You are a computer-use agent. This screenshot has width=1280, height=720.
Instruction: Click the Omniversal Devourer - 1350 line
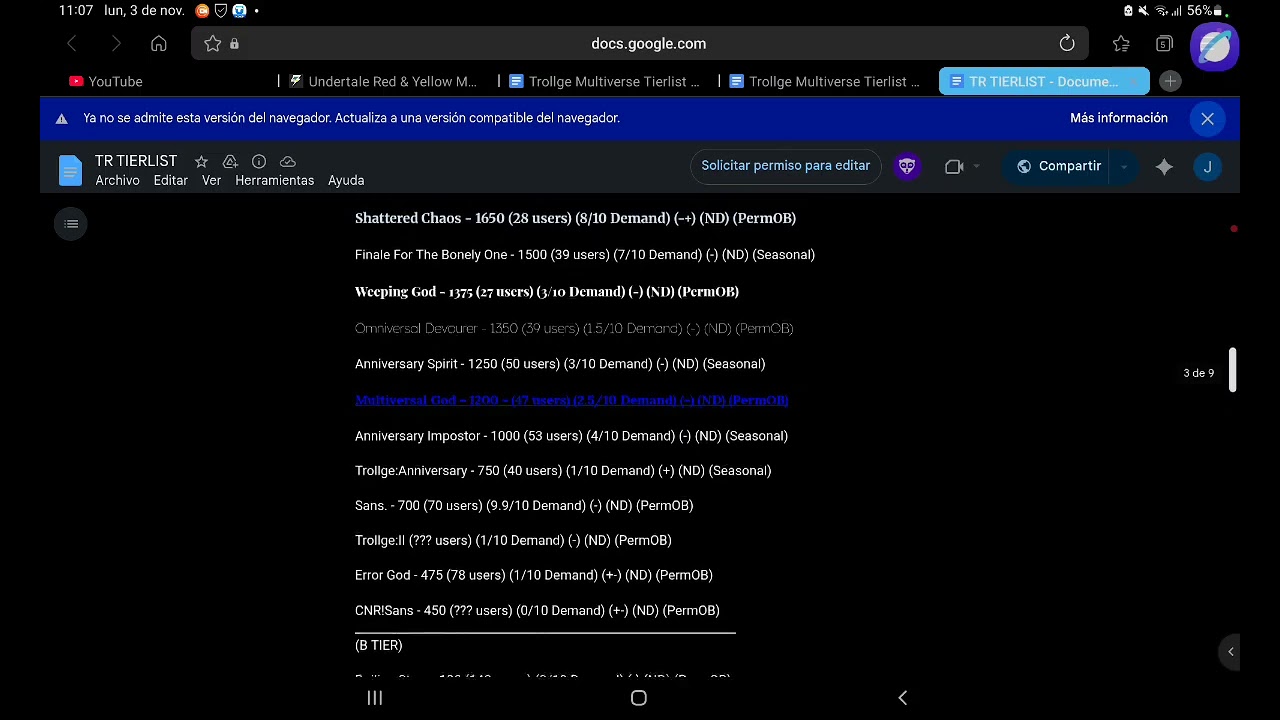(x=574, y=328)
